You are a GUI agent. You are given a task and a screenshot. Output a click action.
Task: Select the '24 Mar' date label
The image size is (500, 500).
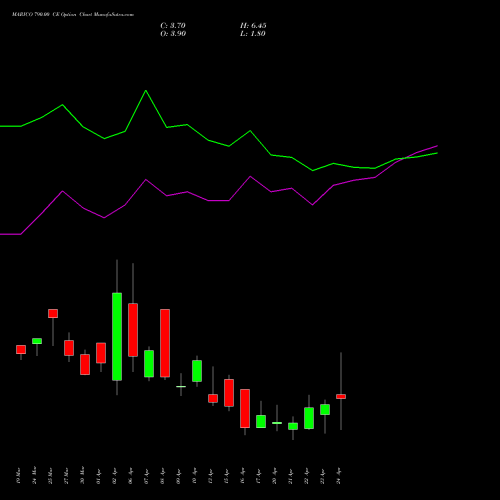(x=34, y=475)
